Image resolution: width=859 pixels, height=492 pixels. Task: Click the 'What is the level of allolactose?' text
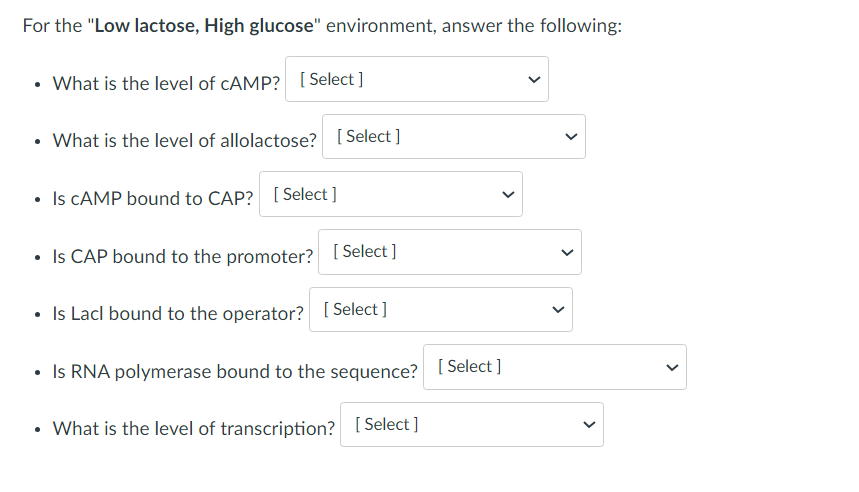click(185, 141)
